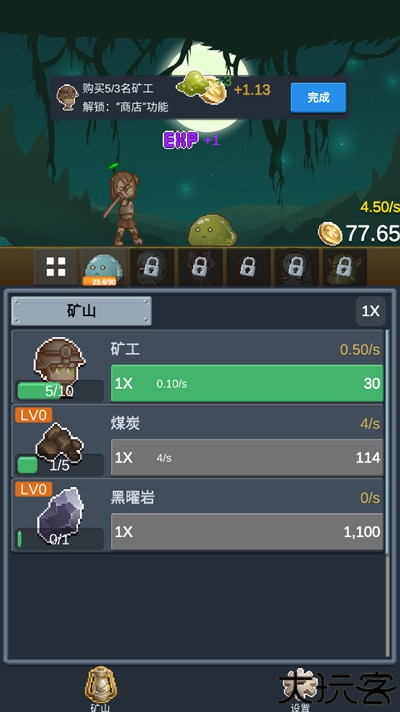Open the lantern mine tab icon
Viewport: 400px width, 712px height.
pyautogui.click(x=100, y=684)
